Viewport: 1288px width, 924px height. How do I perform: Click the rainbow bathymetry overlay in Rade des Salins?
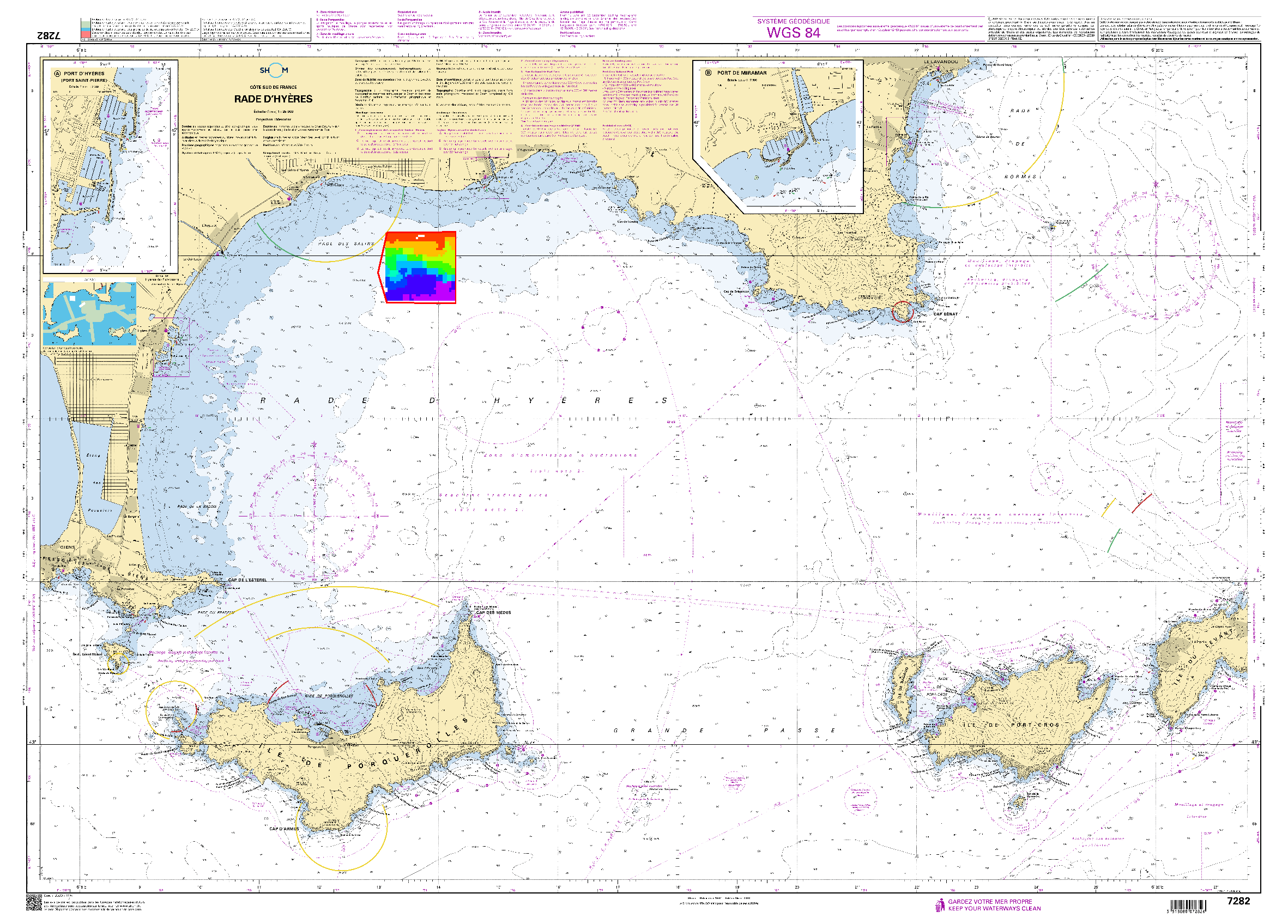point(421,266)
